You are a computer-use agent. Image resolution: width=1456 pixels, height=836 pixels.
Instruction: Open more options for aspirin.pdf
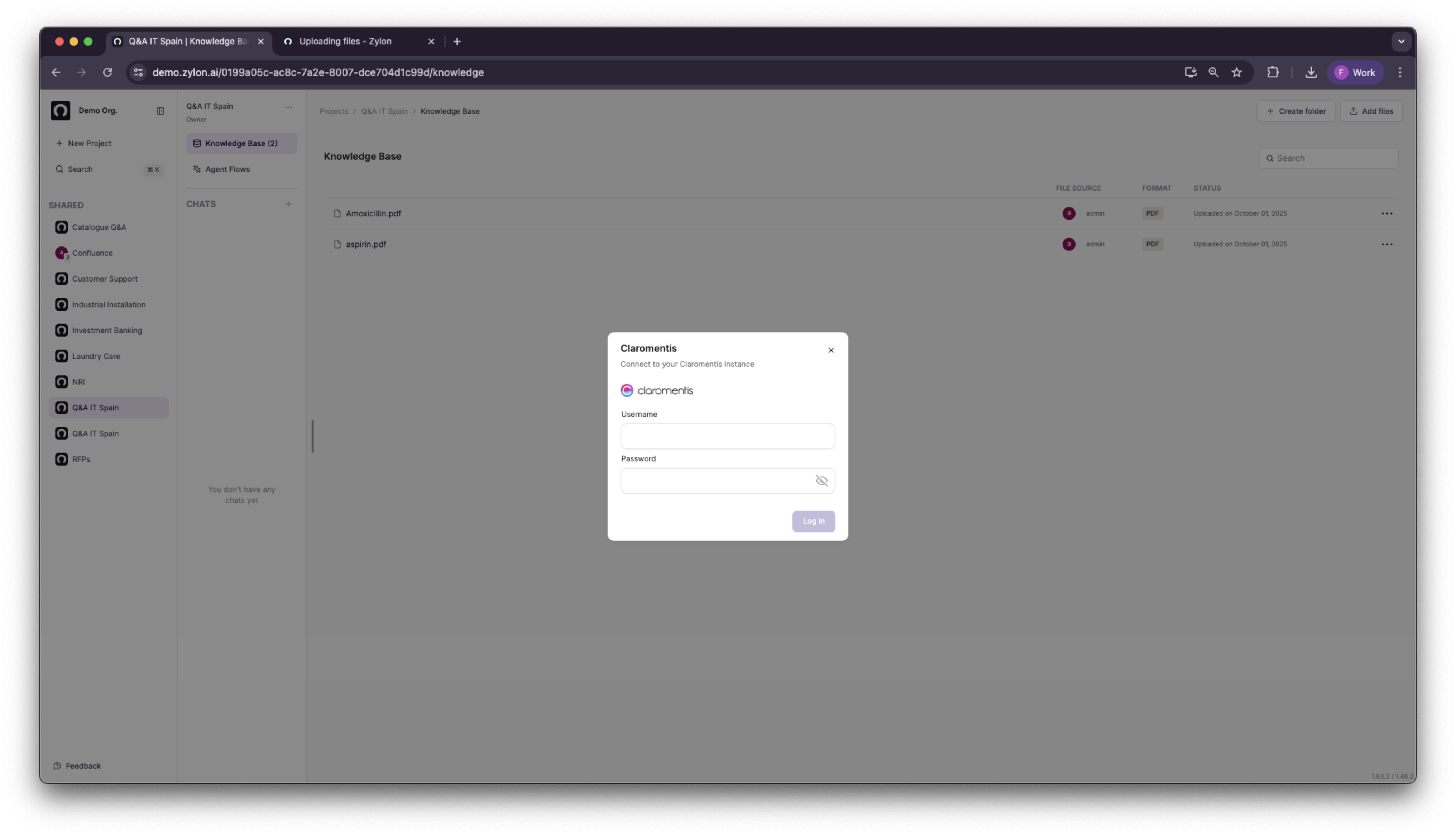pyautogui.click(x=1386, y=245)
